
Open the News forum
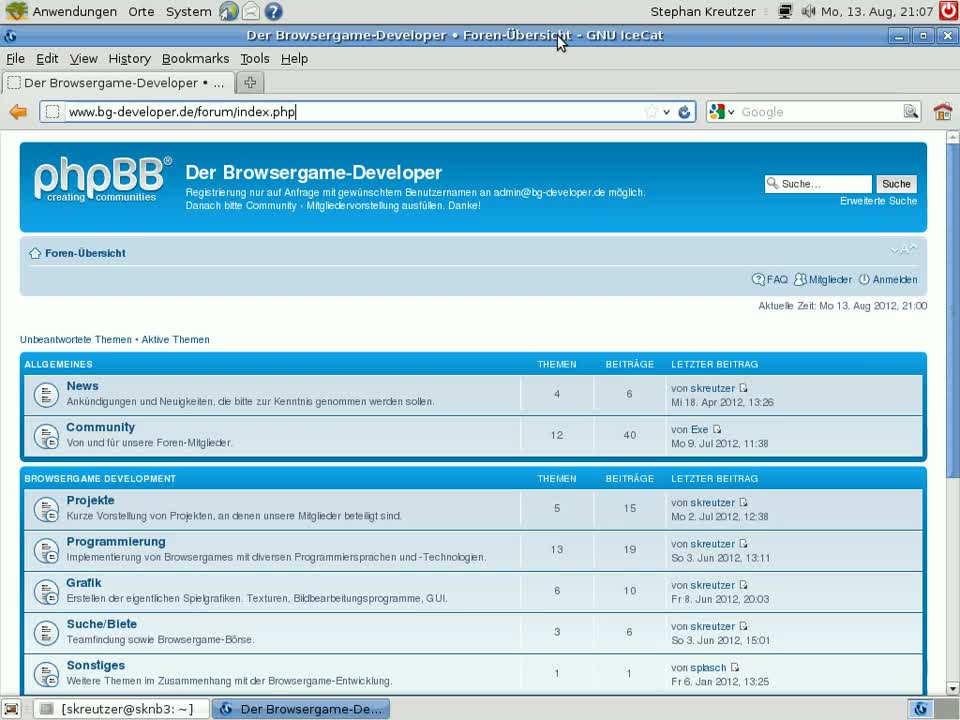[83, 386]
